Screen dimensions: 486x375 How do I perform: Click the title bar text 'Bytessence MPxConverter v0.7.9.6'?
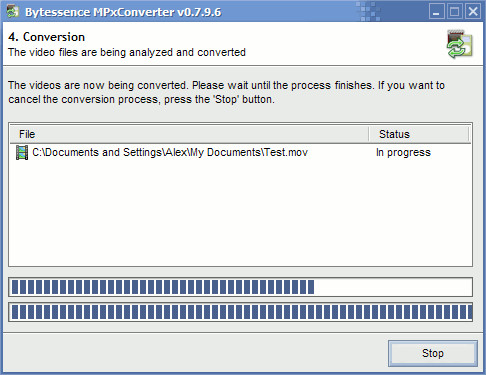click(x=123, y=12)
